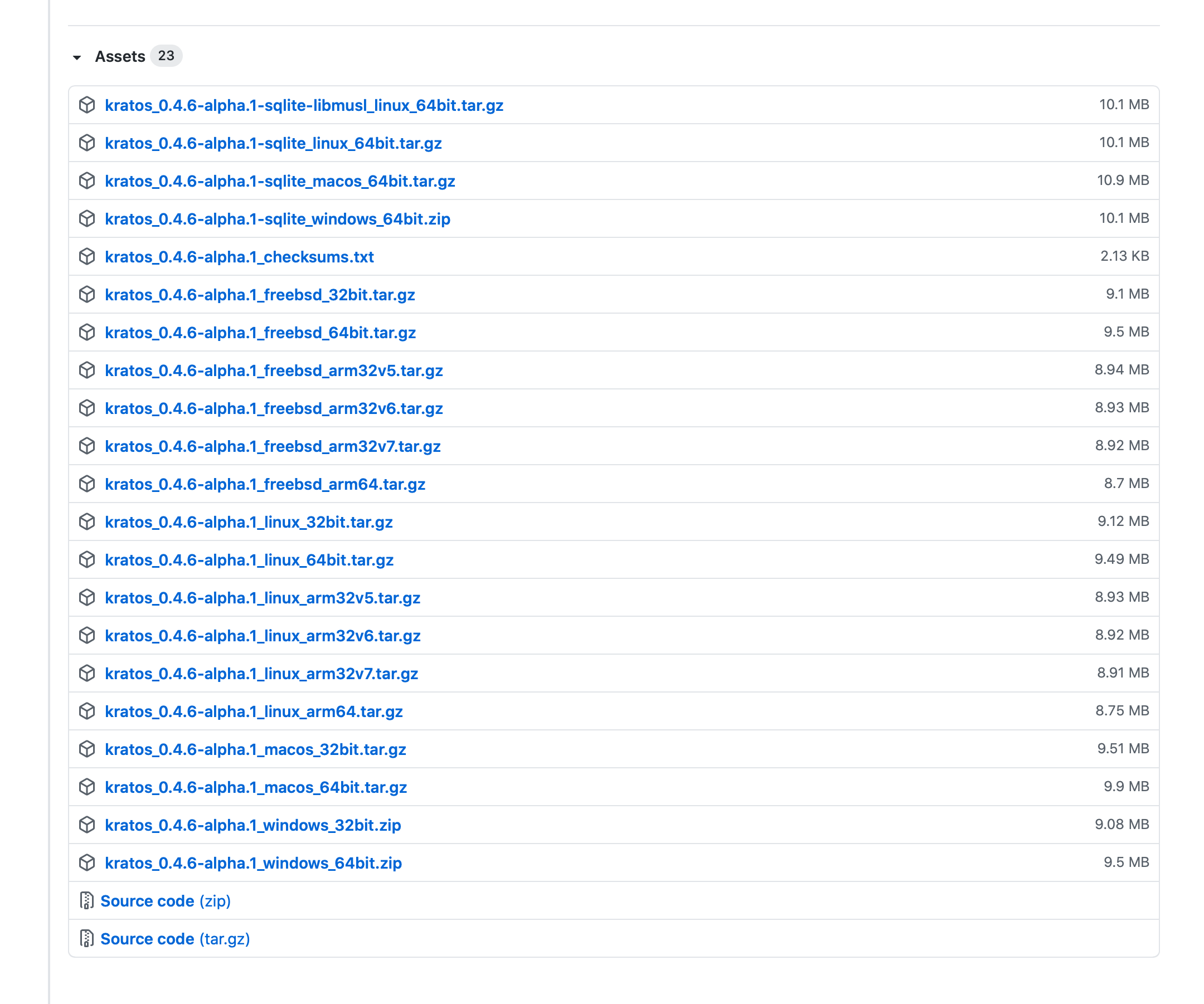Screen dimensions: 1204x1004
Task: Click the archive icon beside Source code (tar.gz)
Action: (x=86, y=939)
